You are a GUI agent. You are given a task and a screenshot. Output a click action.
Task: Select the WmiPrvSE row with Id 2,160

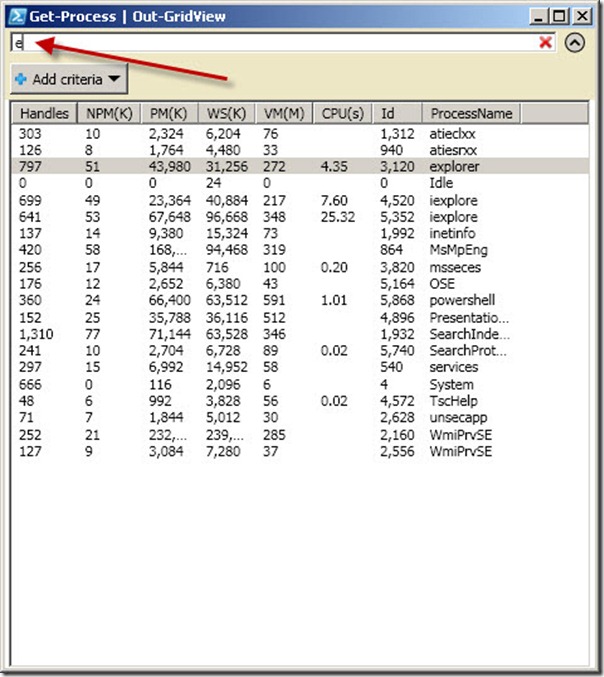tap(300, 435)
